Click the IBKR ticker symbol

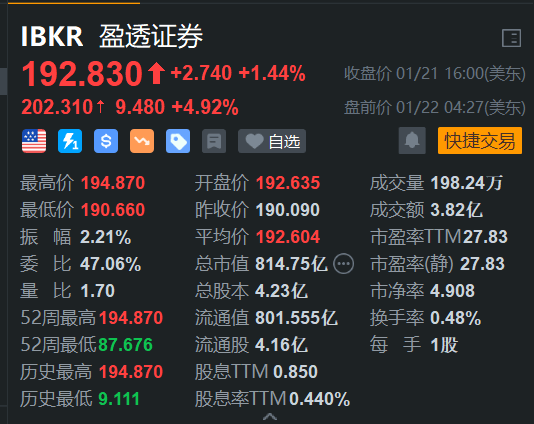(52, 36)
